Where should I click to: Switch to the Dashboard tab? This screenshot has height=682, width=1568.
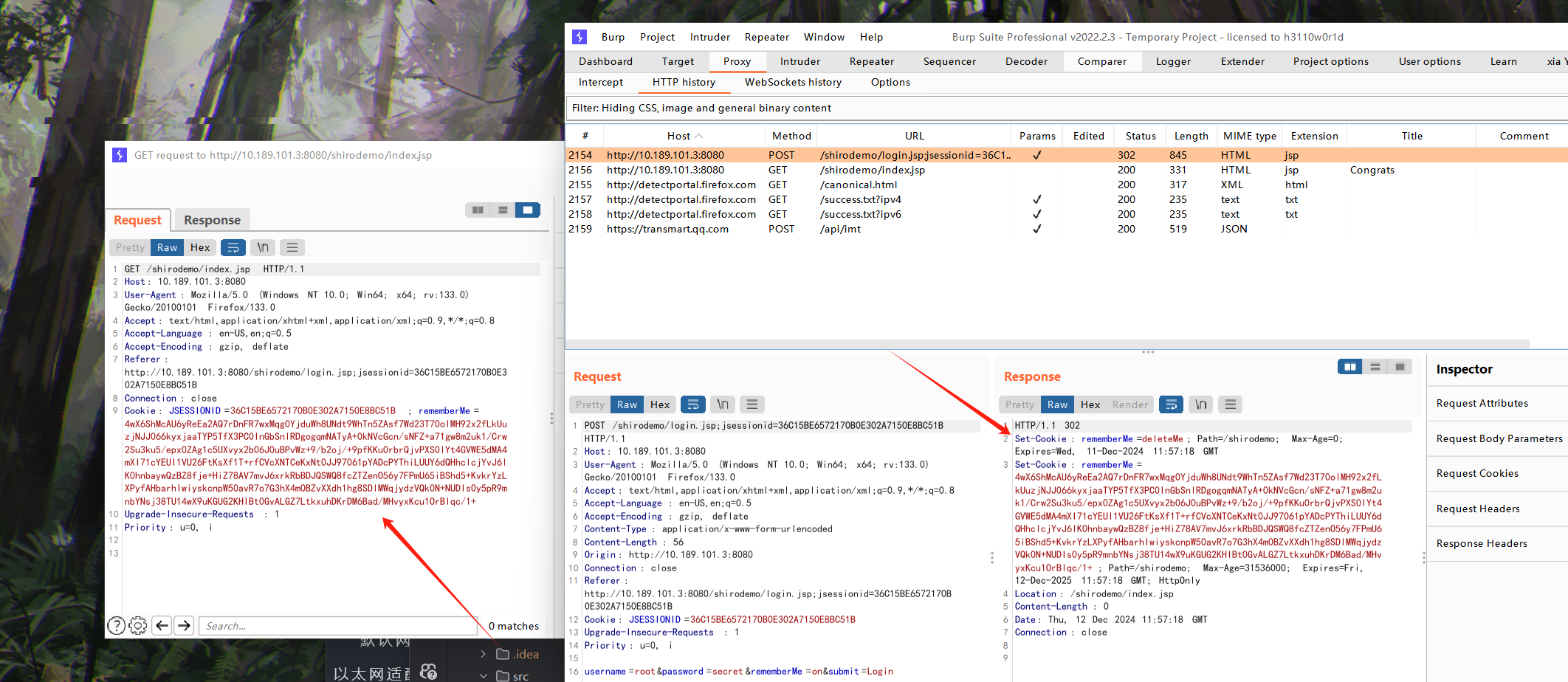[x=605, y=61]
